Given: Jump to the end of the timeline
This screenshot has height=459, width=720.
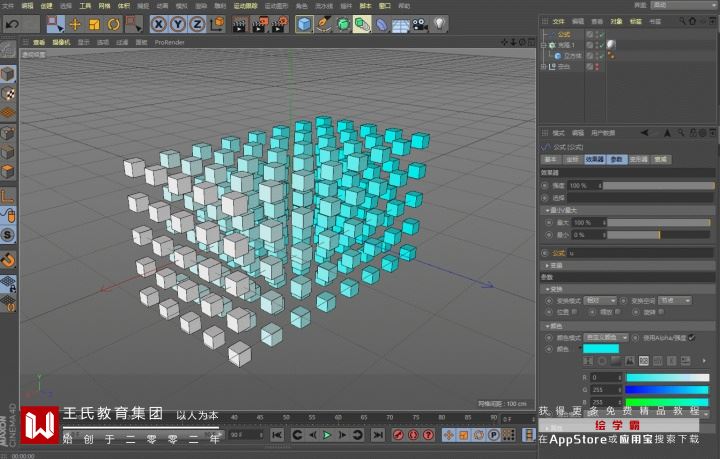Looking at the screenshot, I should point(377,434).
